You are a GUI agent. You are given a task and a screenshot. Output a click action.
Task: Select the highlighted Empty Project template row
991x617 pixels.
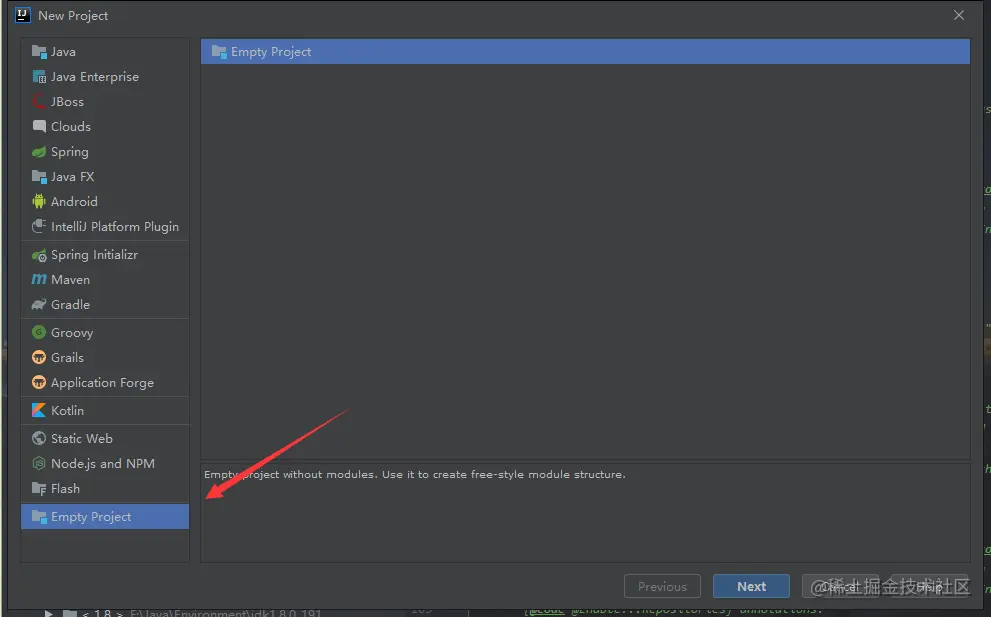pos(585,52)
